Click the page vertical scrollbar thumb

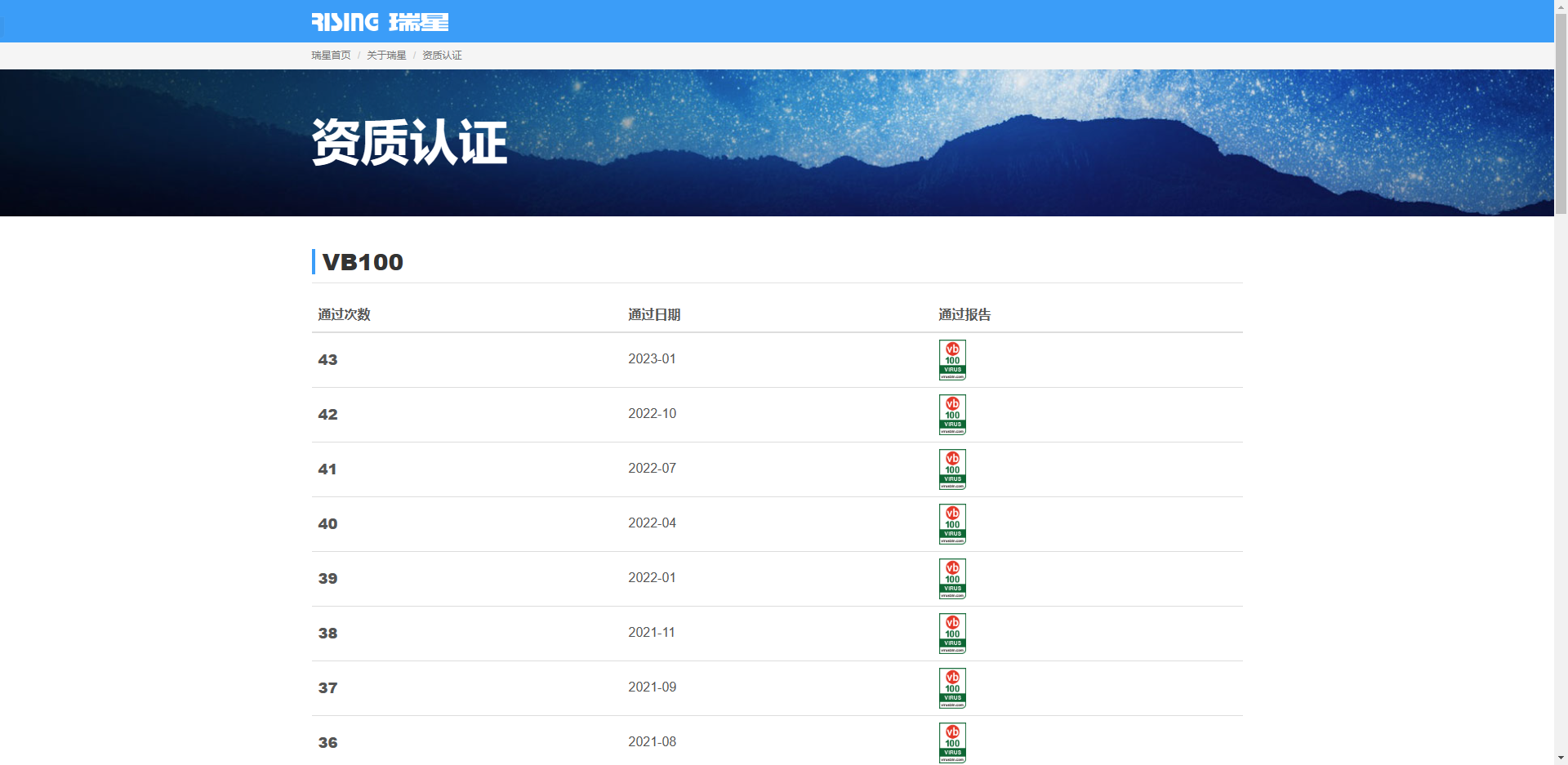pyautogui.click(x=1561, y=113)
